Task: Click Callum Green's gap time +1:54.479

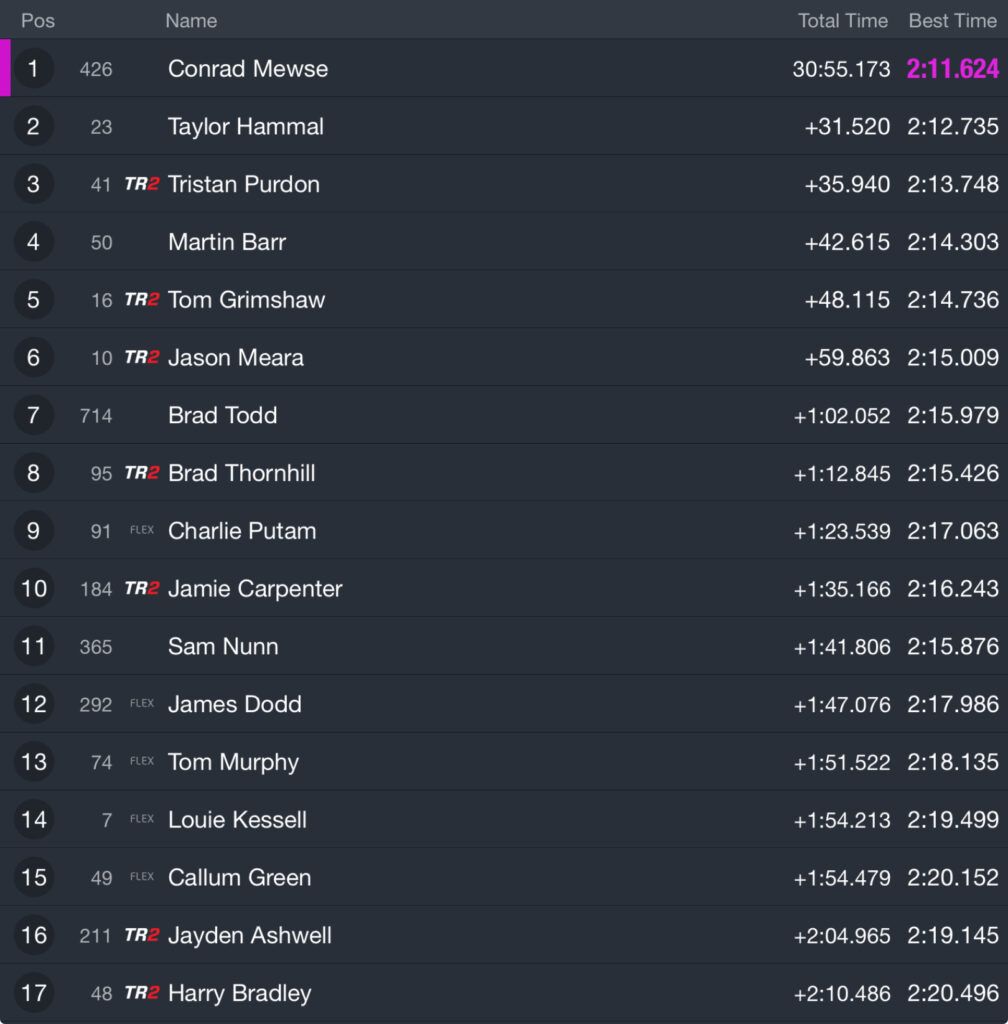Action: pyautogui.click(x=842, y=878)
